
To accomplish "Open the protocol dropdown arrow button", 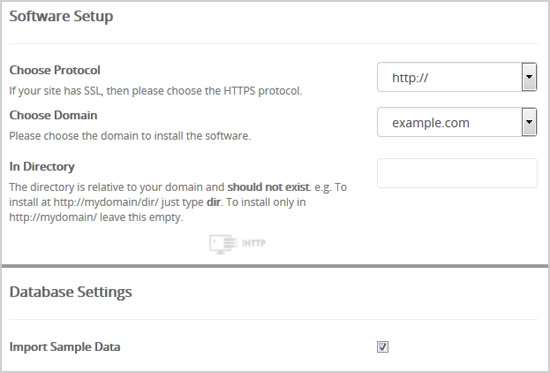I will point(529,77).
